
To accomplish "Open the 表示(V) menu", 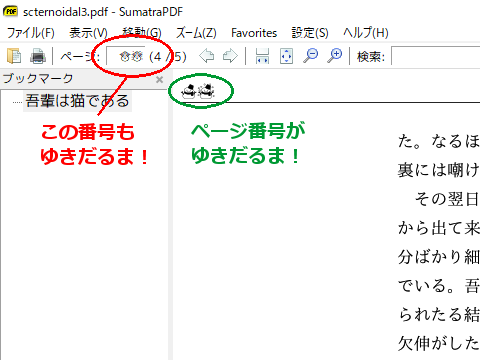I will coord(88,33).
